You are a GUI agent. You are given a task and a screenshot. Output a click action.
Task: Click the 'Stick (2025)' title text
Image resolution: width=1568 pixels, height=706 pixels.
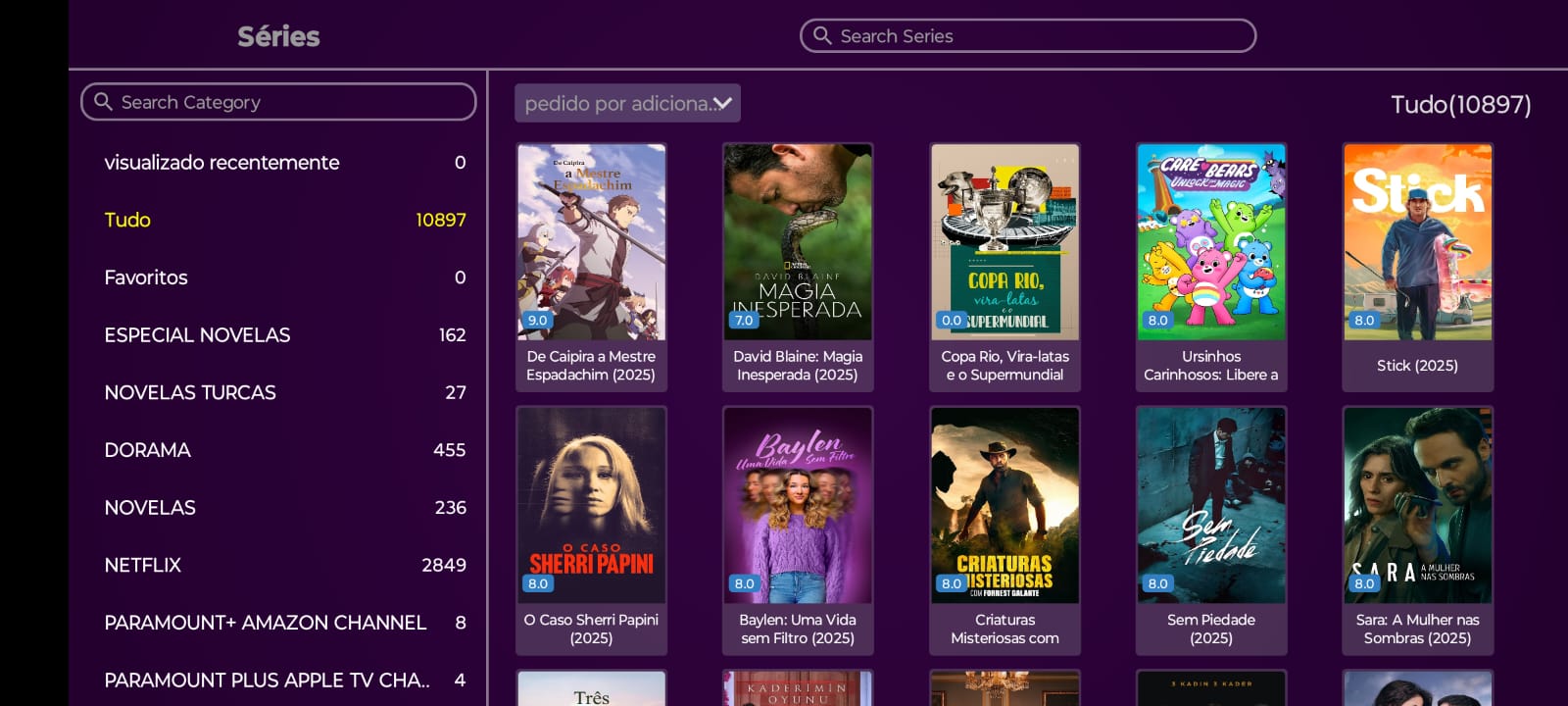tap(1417, 365)
